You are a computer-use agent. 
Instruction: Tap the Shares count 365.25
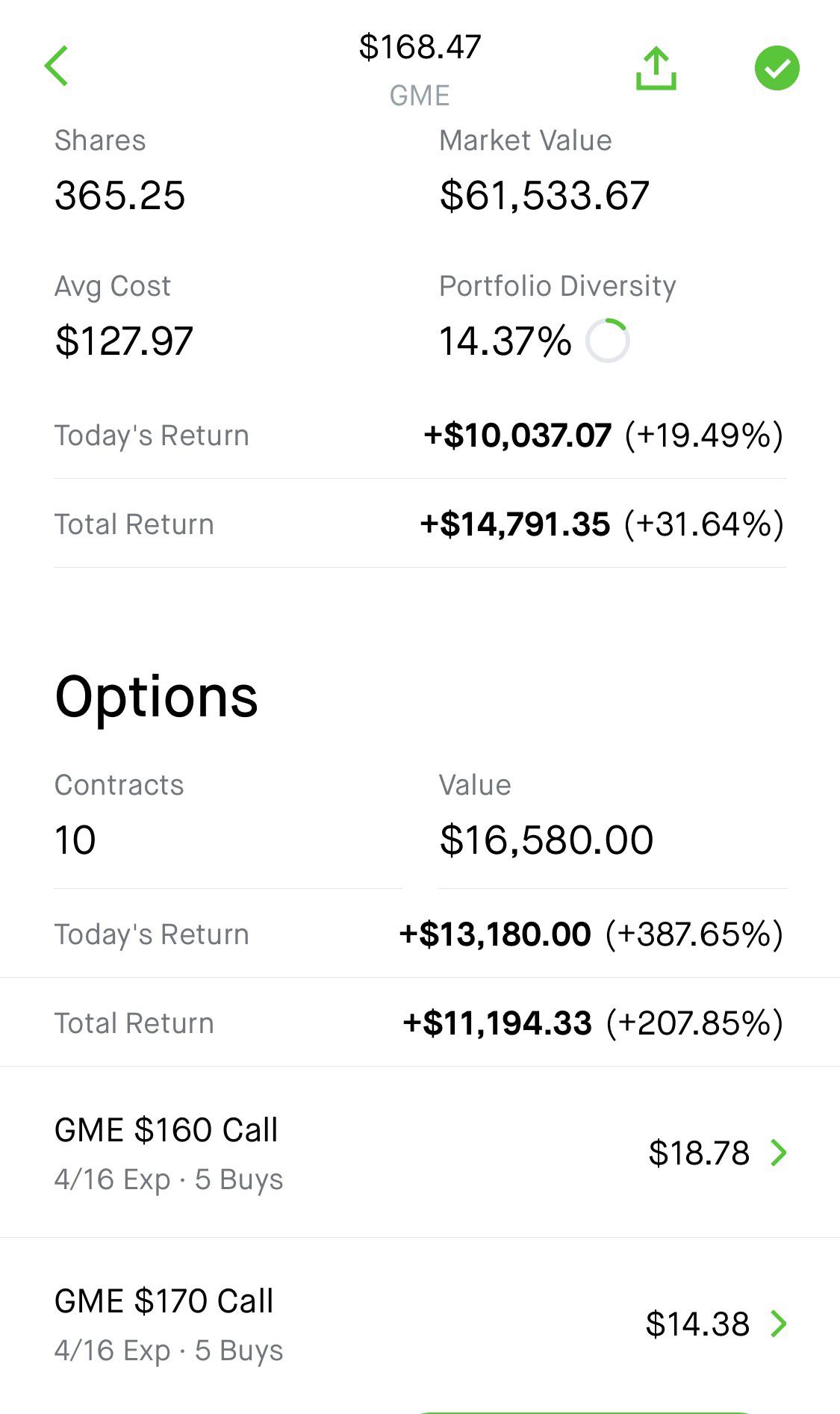pos(119,196)
